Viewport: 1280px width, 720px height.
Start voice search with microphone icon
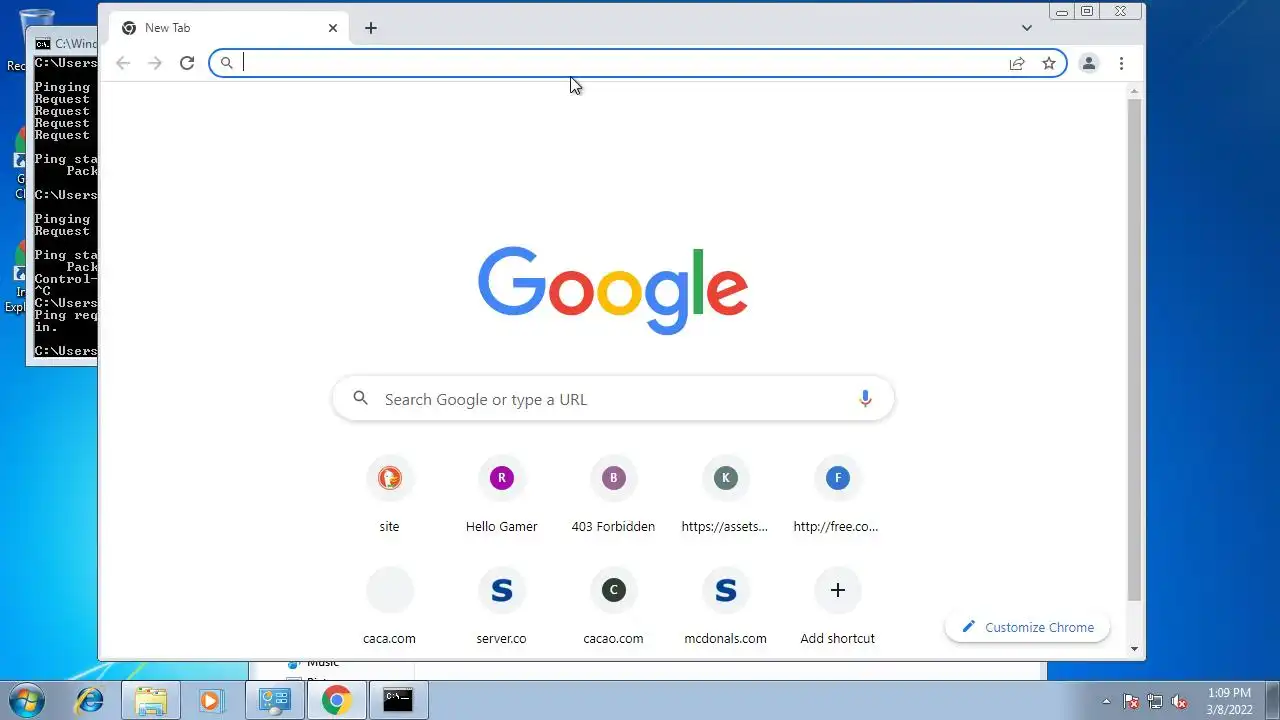tap(865, 399)
